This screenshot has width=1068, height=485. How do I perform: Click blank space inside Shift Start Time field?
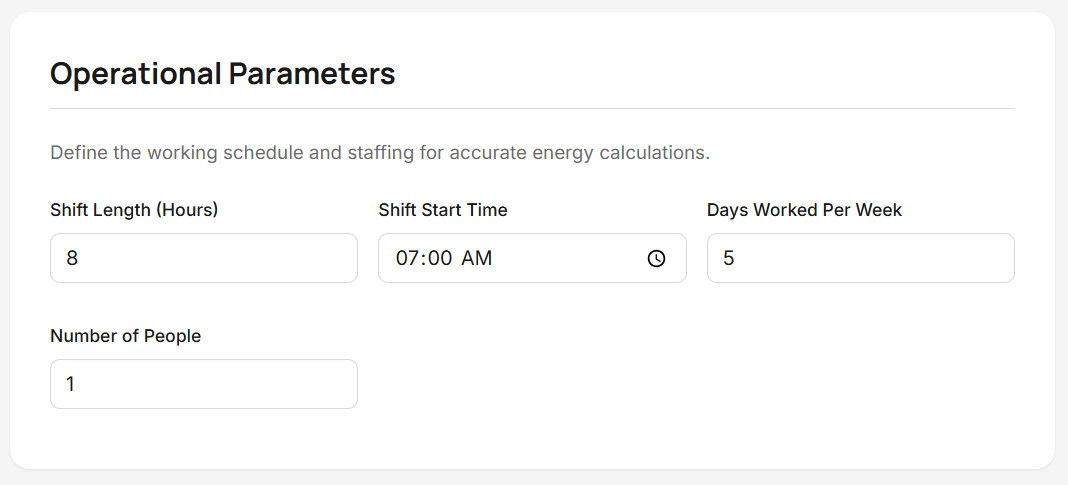coord(569,258)
